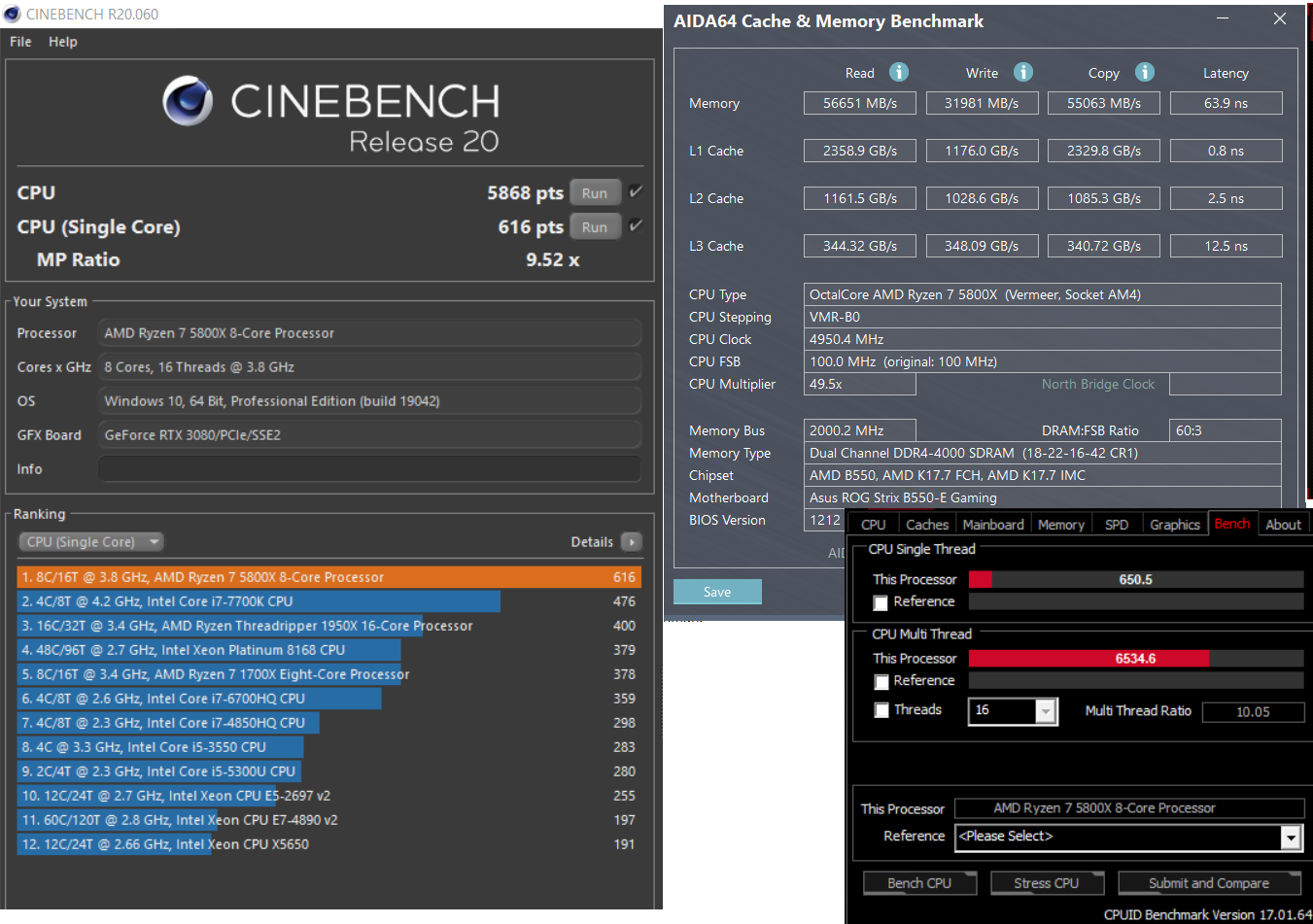
Task: Click Memory Copy value 55063 MB/s
Action: 1104,103
